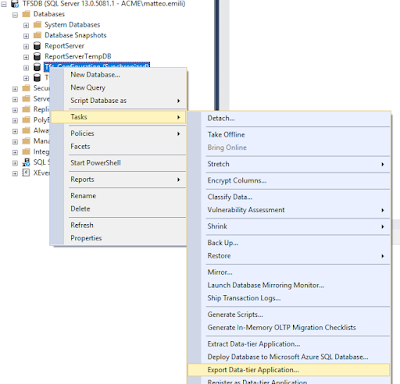
Task: Choose Generate Scripts... menu entry
Action: point(235,314)
